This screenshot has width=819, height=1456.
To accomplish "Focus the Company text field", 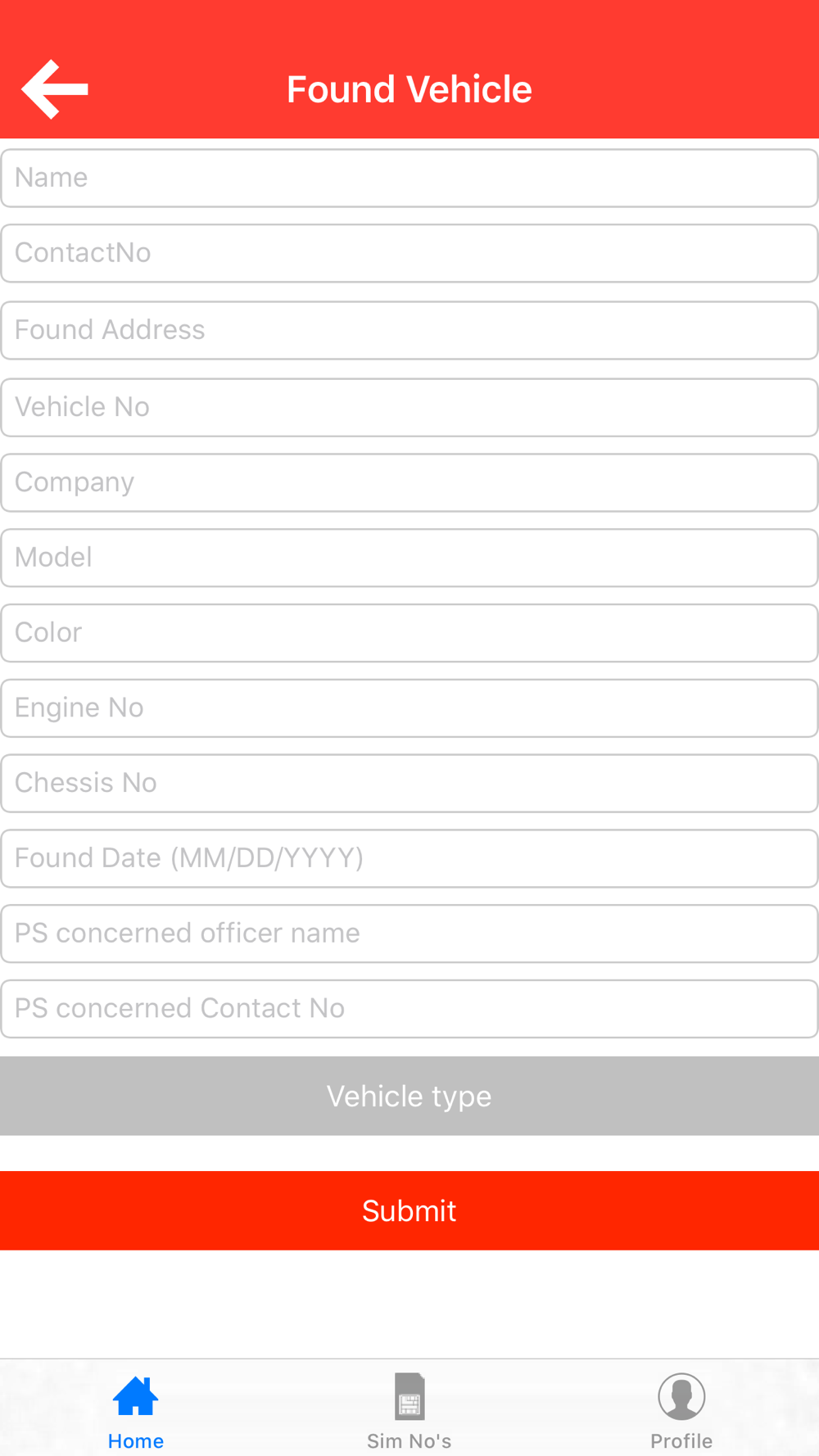I will tap(409, 482).
